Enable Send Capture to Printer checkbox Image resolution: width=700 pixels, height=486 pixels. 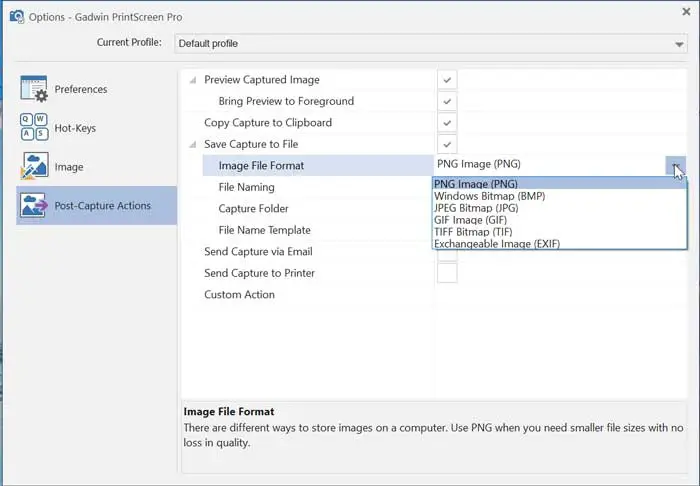tap(447, 273)
